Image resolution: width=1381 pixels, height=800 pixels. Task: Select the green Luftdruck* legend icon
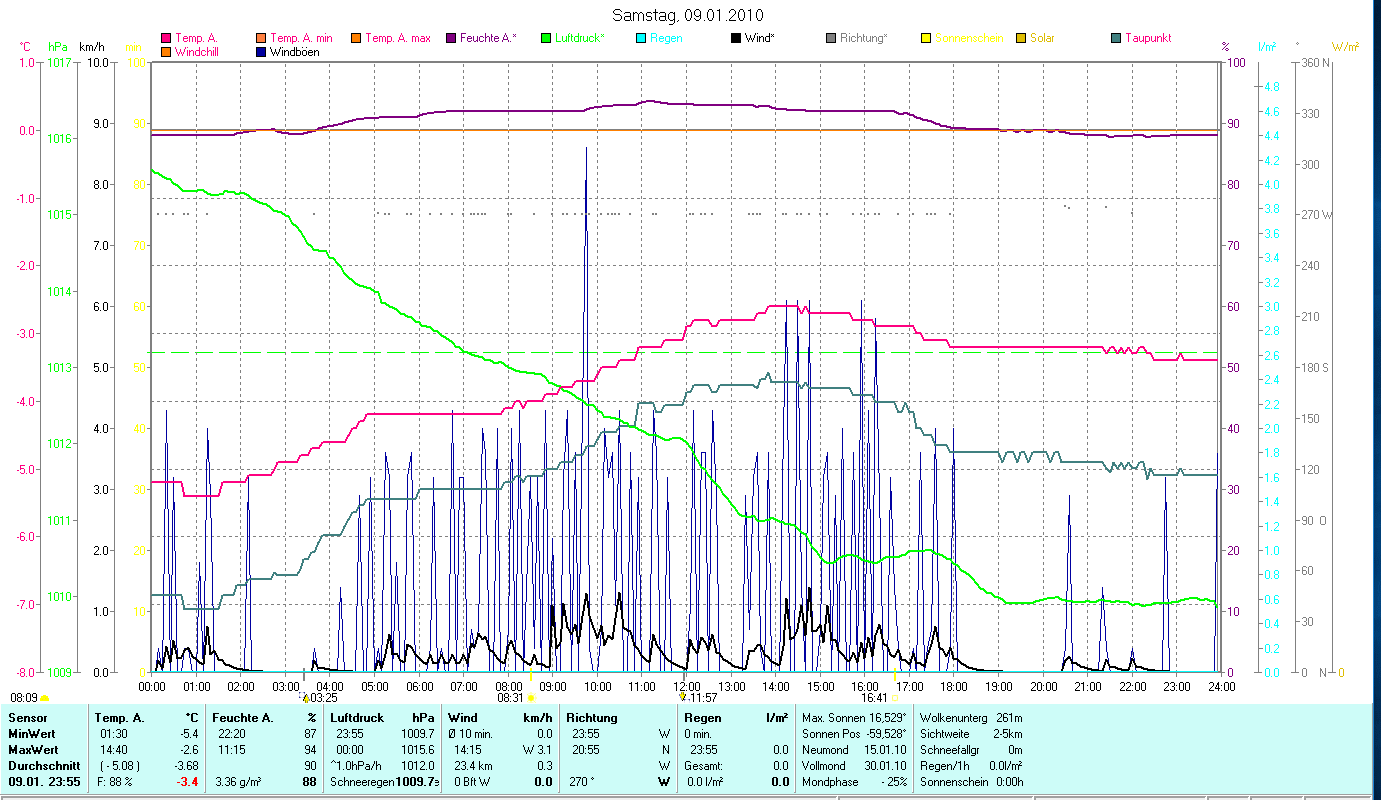tap(545, 39)
